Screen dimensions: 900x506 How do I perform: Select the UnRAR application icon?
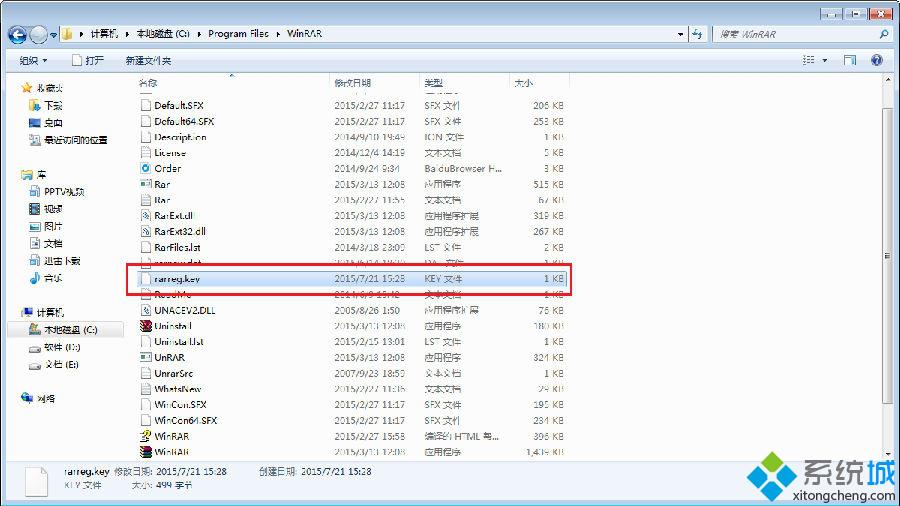pos(146,357)
